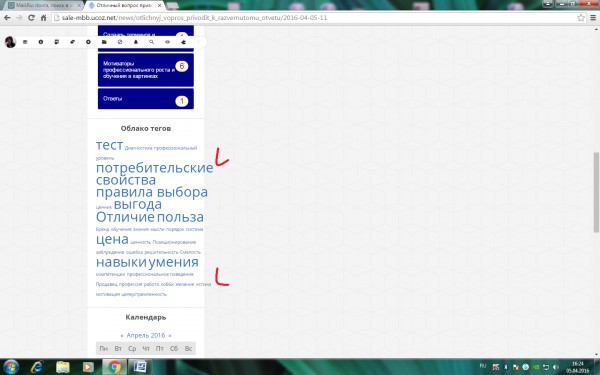Screen dimensions: 600x375
Task: Go to previous month in calendar
Action: [122, 336]
